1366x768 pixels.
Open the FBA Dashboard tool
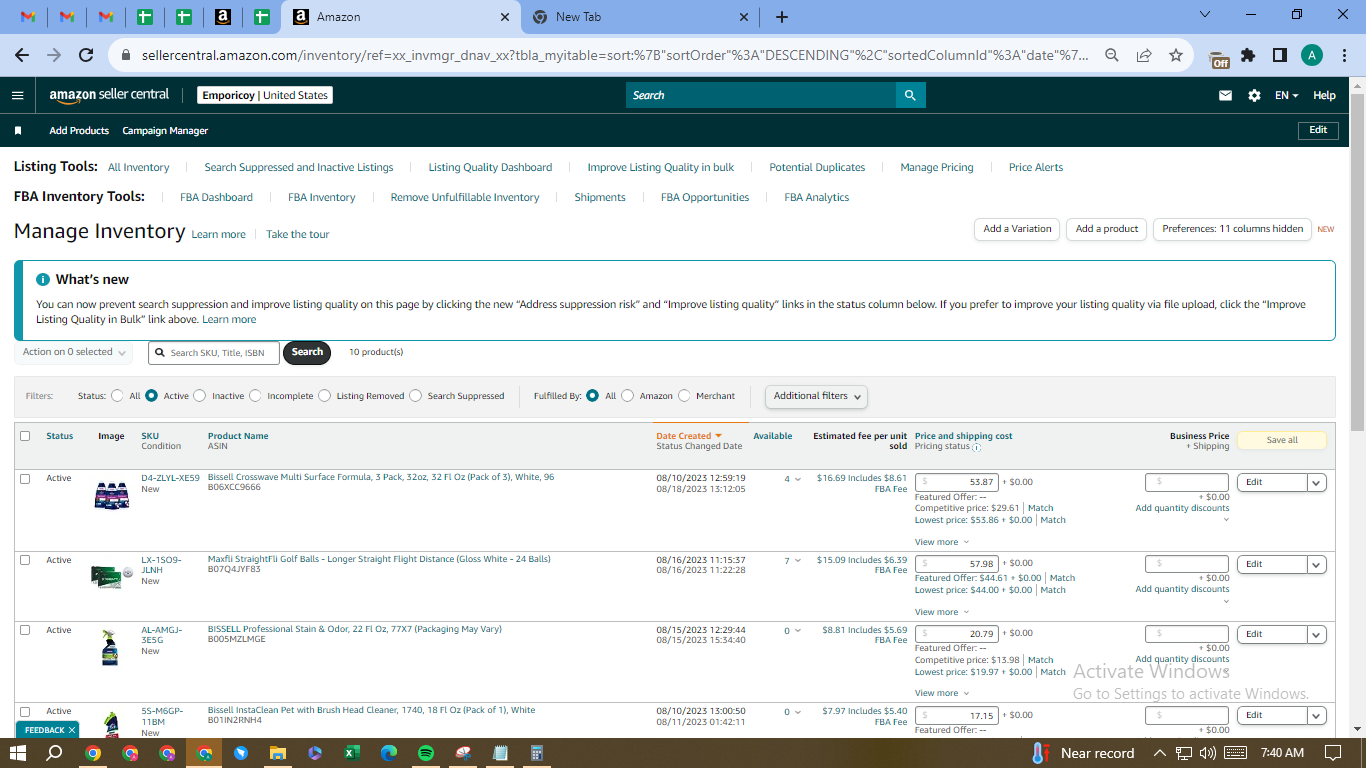216,197
